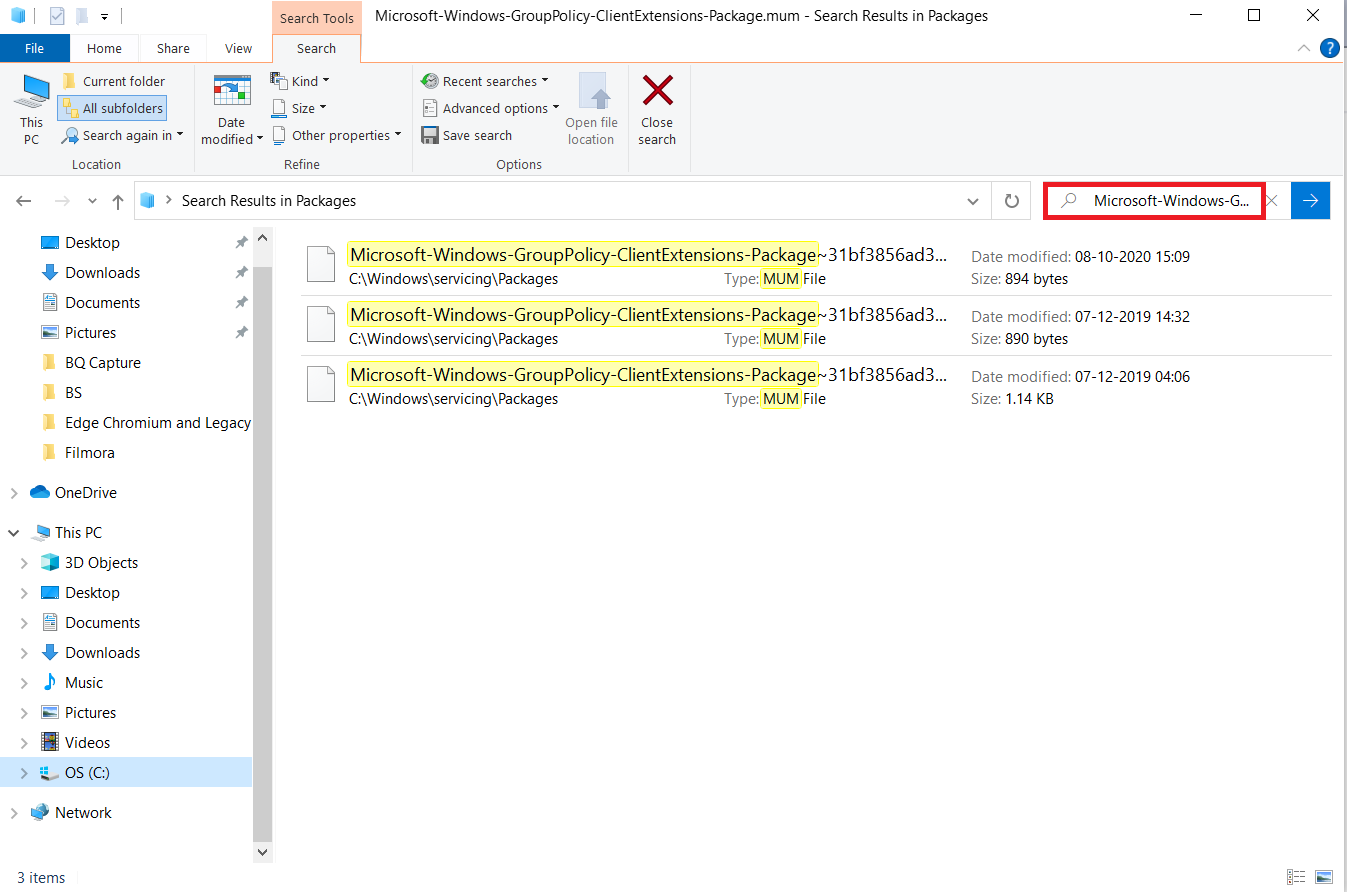Select the result modified 08-10-2020 15:09
This screenshot has height=892, width=1347.
[816, 266]
